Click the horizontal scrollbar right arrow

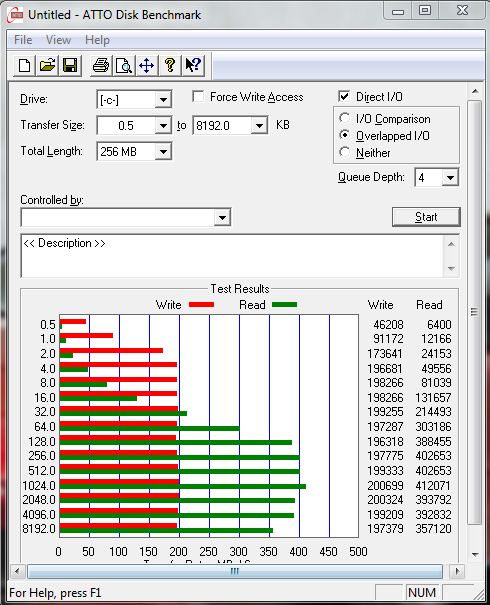pyautogui.click(x=458, y=571)
